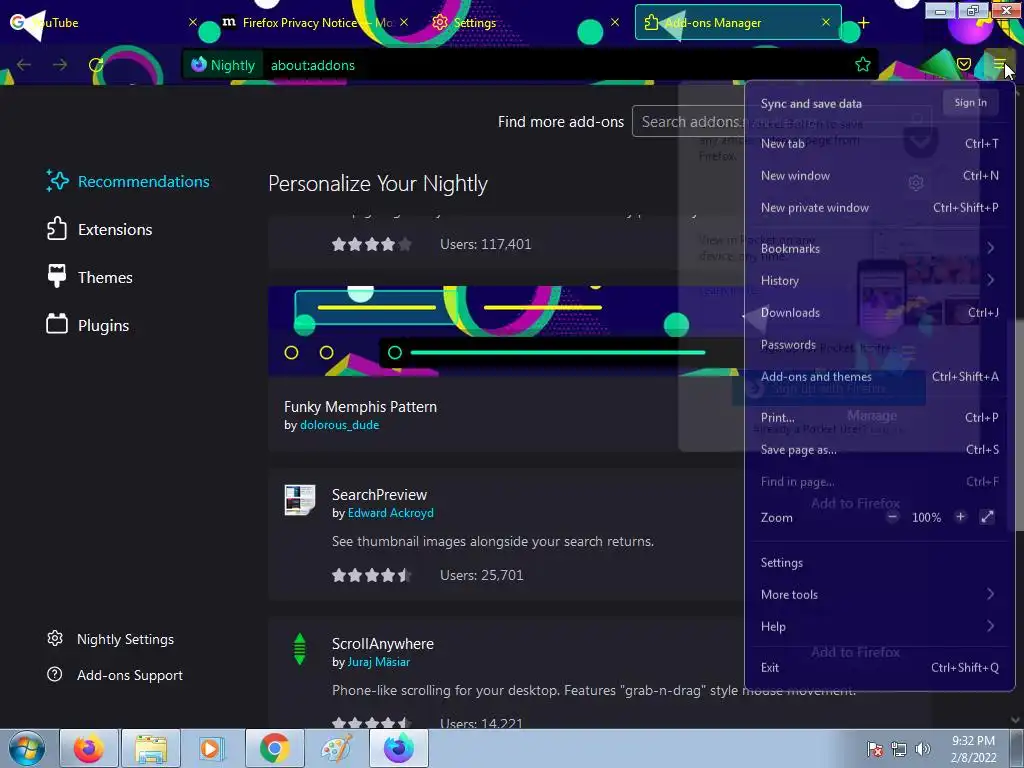Open media player from the taskbar

tap(212, 748)
